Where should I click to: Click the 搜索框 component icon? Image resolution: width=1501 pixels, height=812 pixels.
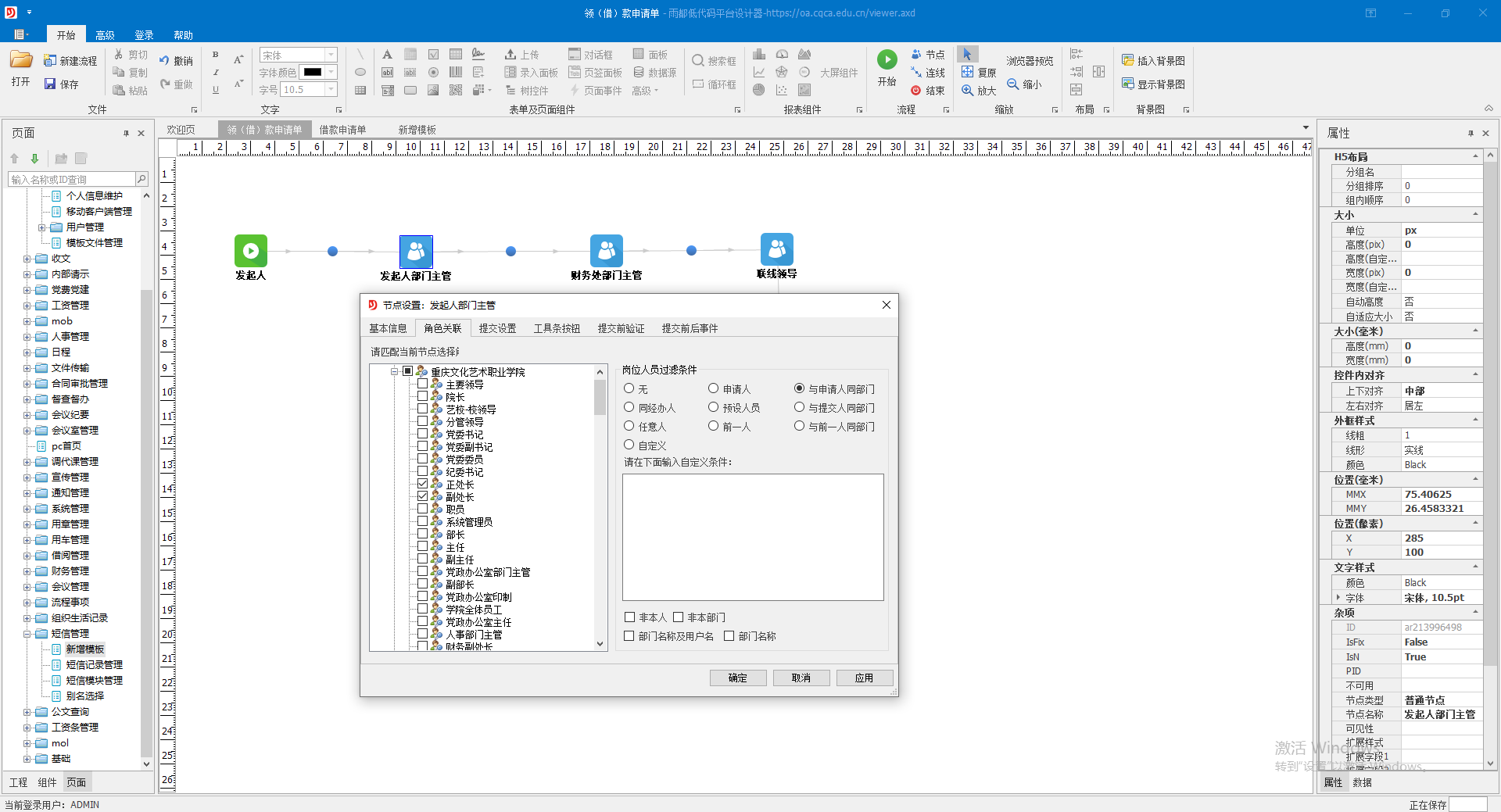pyautogui.click(x=698, y=60)
